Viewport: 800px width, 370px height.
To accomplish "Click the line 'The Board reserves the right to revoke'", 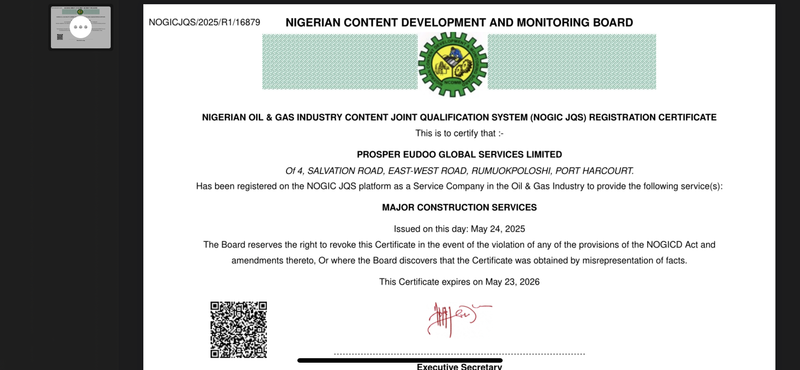I will [x=459, y=245].
